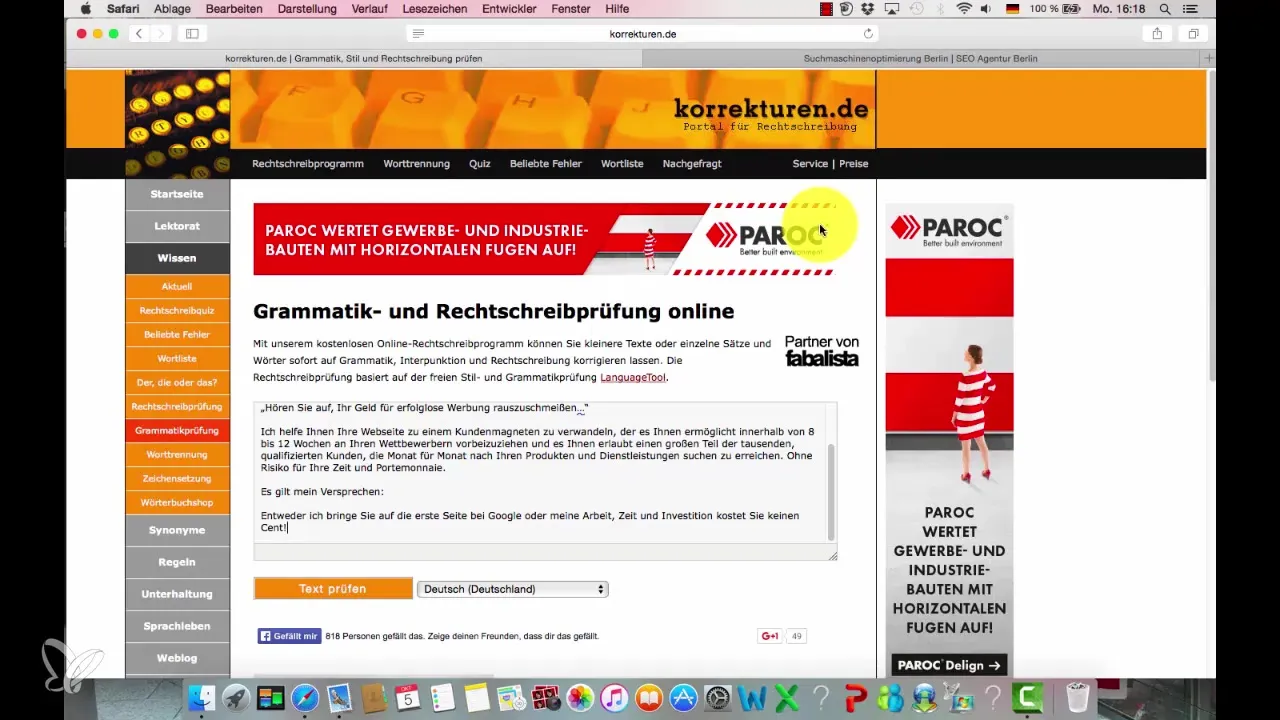Follow the LanguageTool link
Image resolution: width=1280 pixels, height=720 pixels.
633,378
